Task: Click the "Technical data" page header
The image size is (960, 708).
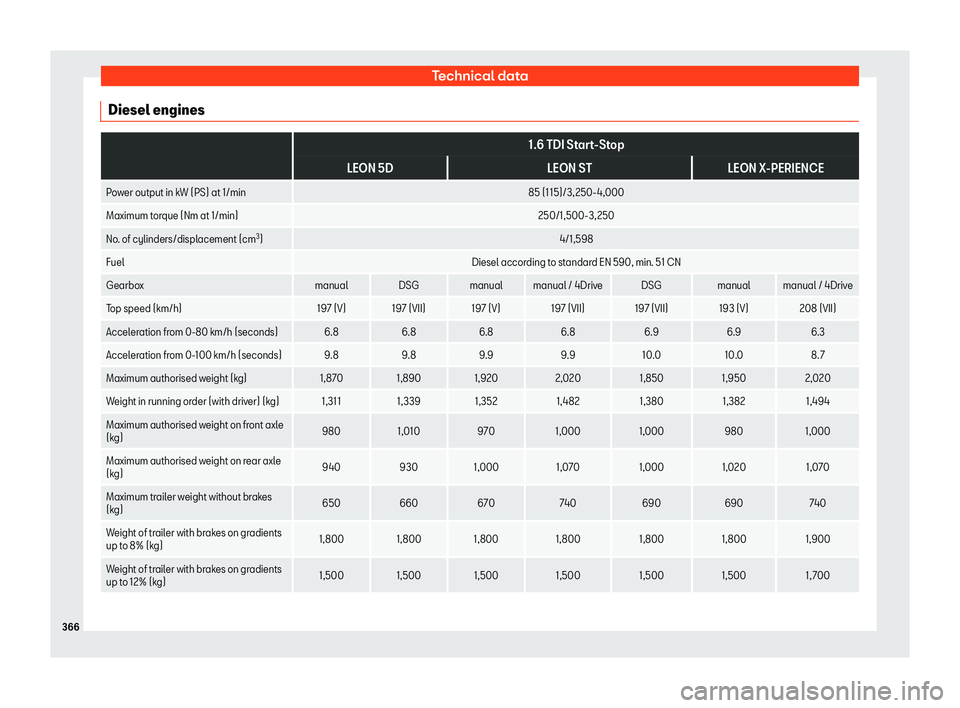Action: 479,76
